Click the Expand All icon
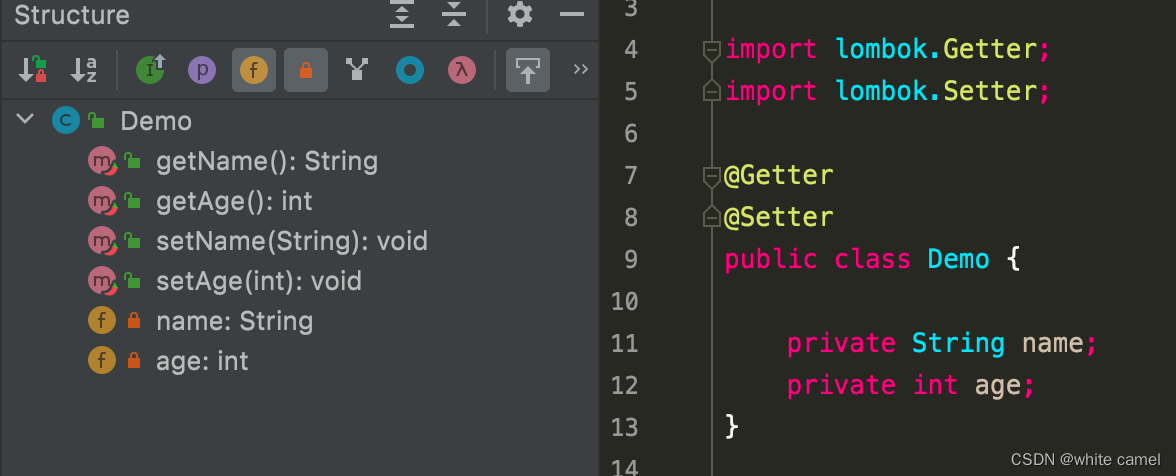This screenshot has width=1176, height=476. click(402, 14)
